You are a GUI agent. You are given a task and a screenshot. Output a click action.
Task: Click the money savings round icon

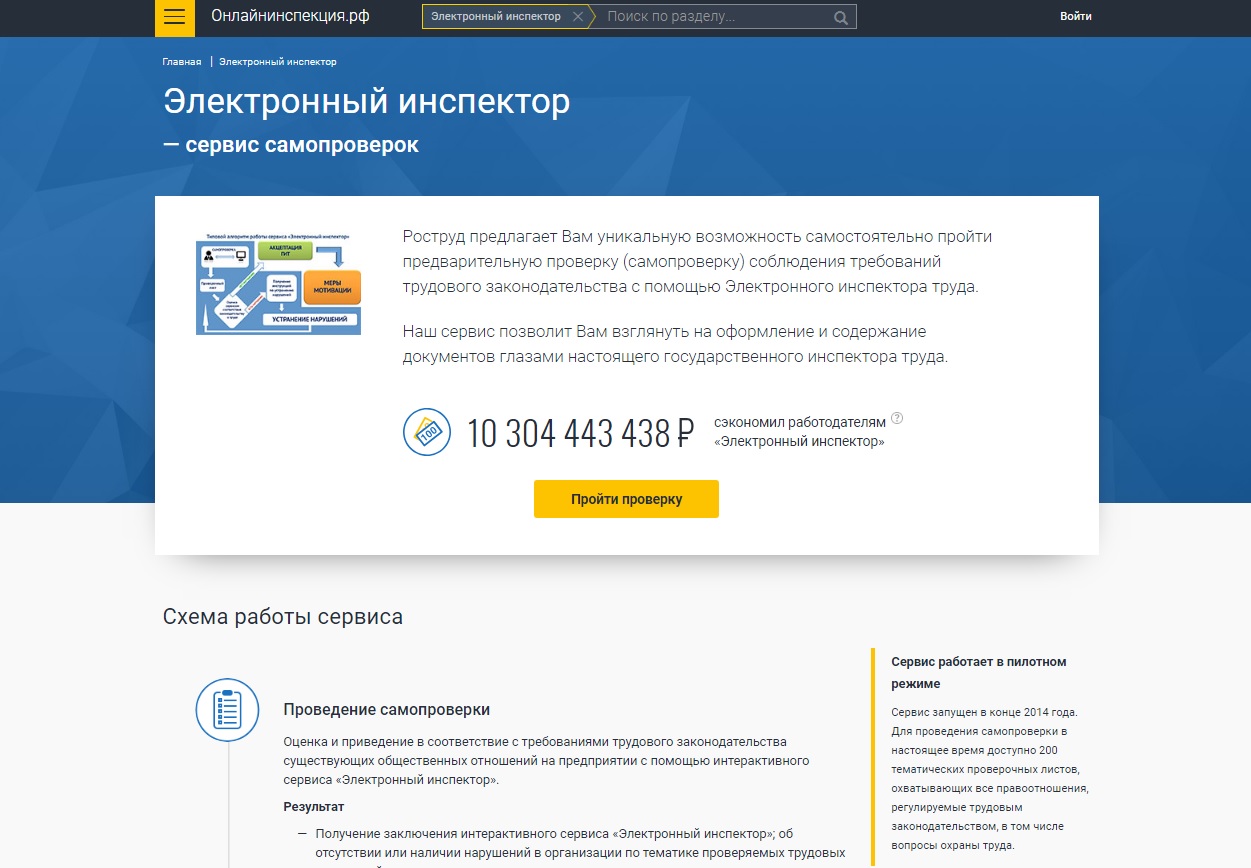tap(427, 432)
